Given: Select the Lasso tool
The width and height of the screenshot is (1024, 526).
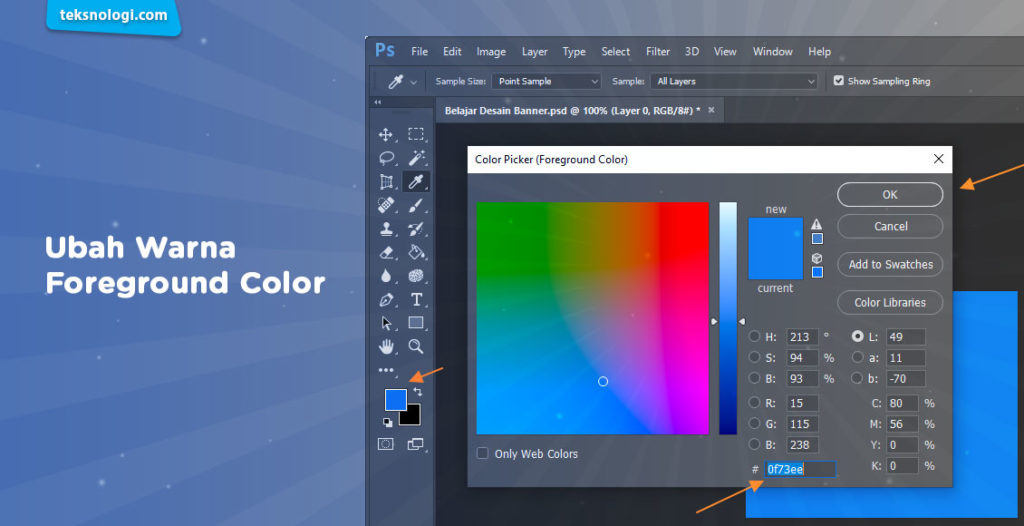Looking at the screenshot, I should (x=386, y=158).
